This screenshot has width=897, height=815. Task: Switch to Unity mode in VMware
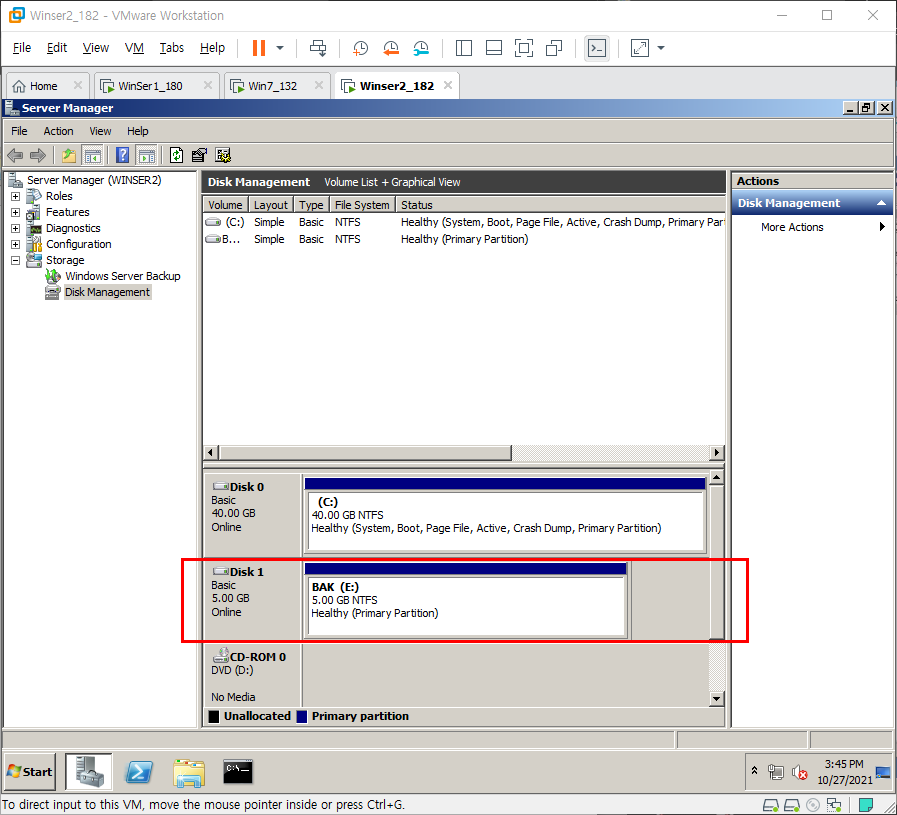pos(554,48)
